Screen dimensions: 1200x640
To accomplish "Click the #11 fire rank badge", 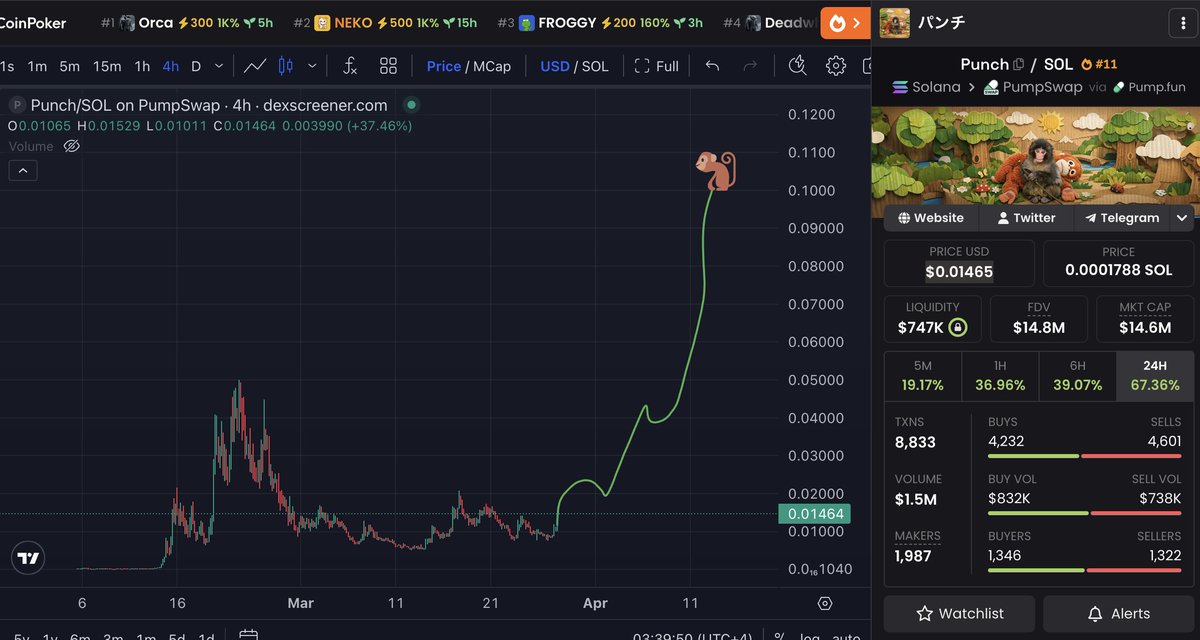I will coord(1099,64).
